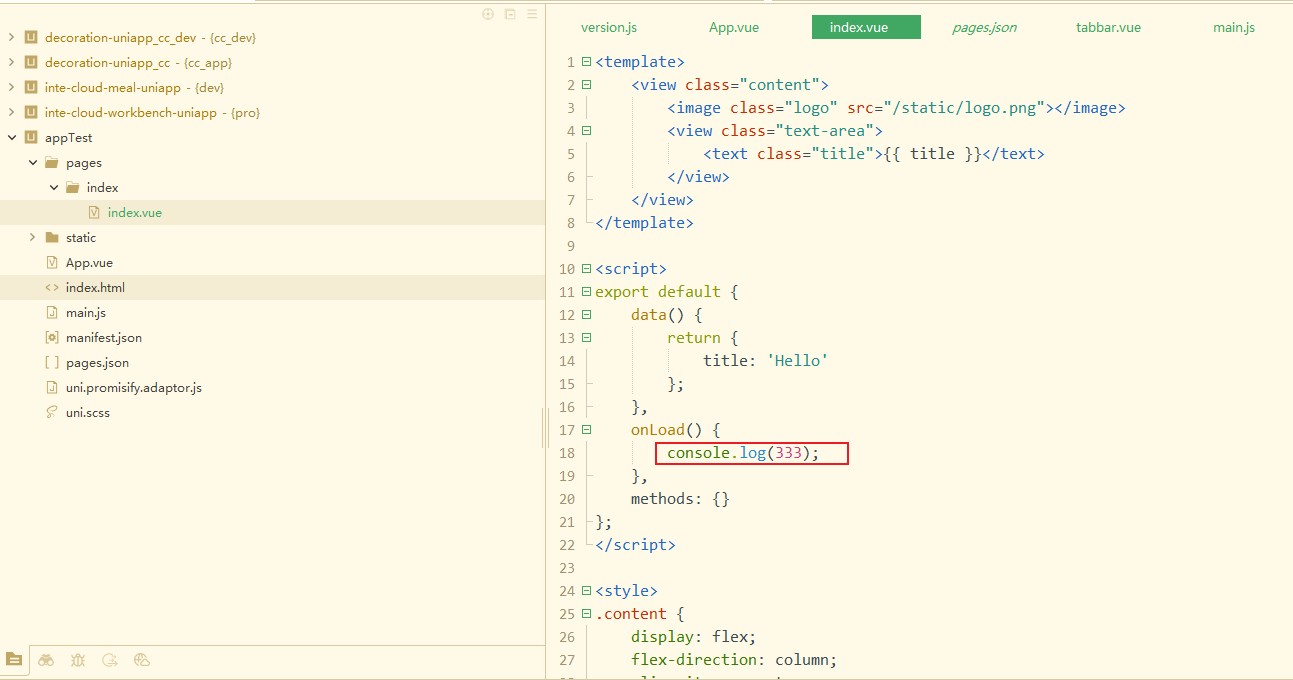1293x680 pixels.
Task: Collapse the appTest project folder
Action: pos(12,138)
